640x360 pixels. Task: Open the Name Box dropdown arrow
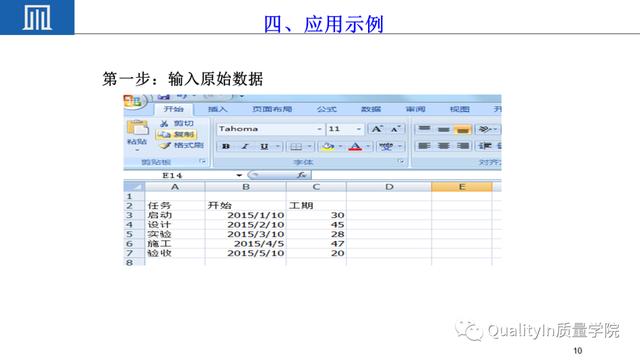coord(239,176)
